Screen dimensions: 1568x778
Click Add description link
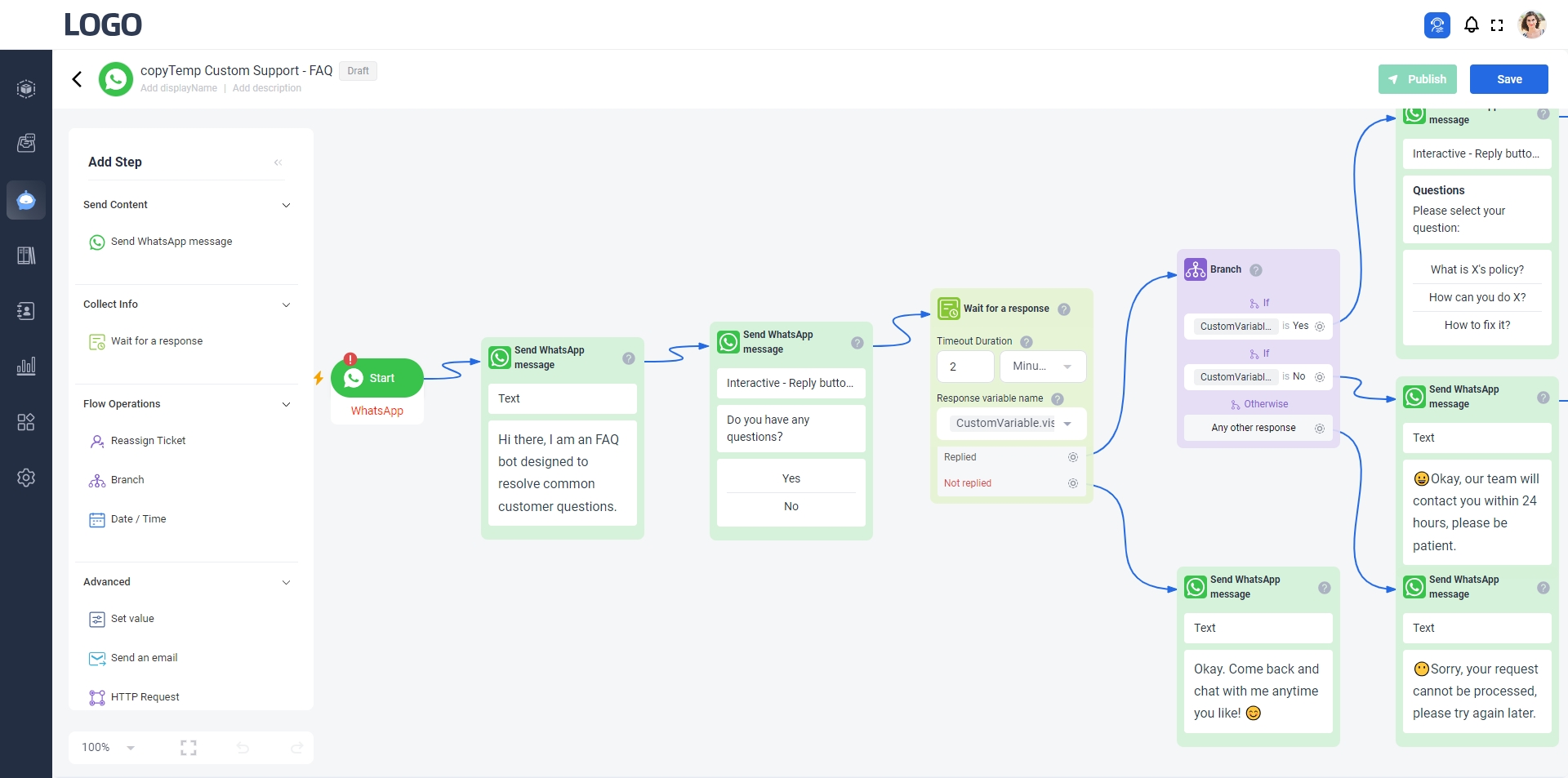(x=267, y=88)
